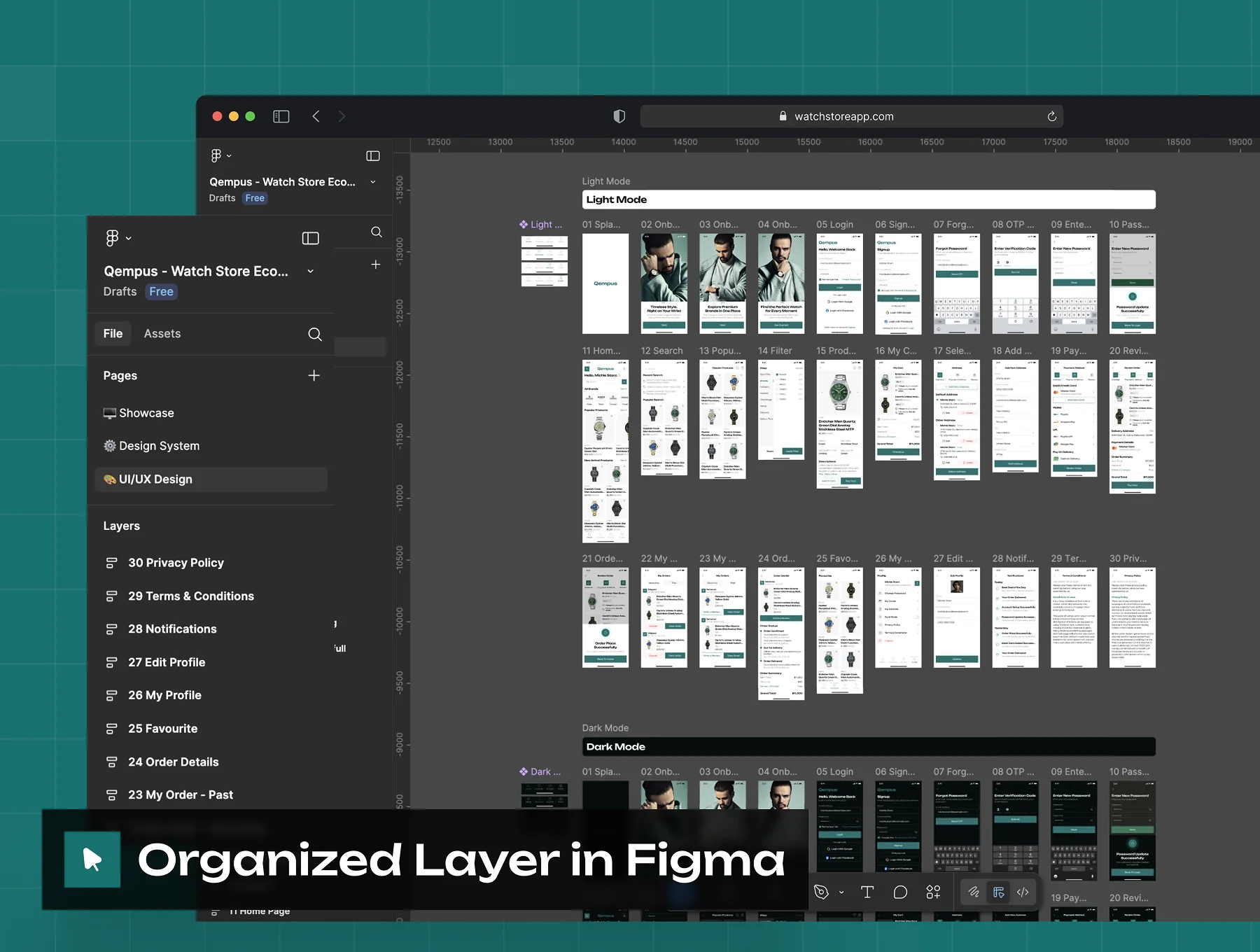Select the Text tool in the bottom toolbar

pos(867,892)
